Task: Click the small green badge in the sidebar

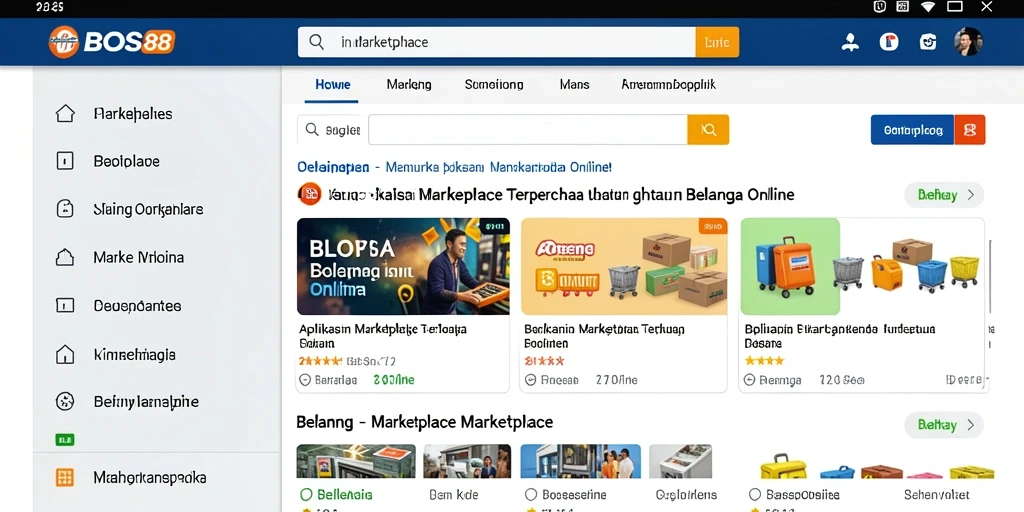Action: [x=65, y=440]
